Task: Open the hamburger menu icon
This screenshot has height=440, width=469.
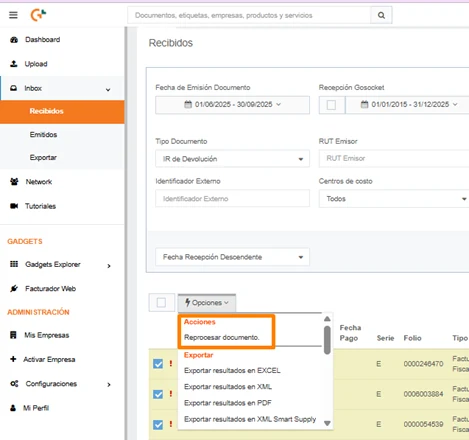Action: pyautogui.click(x=13, y=15)
